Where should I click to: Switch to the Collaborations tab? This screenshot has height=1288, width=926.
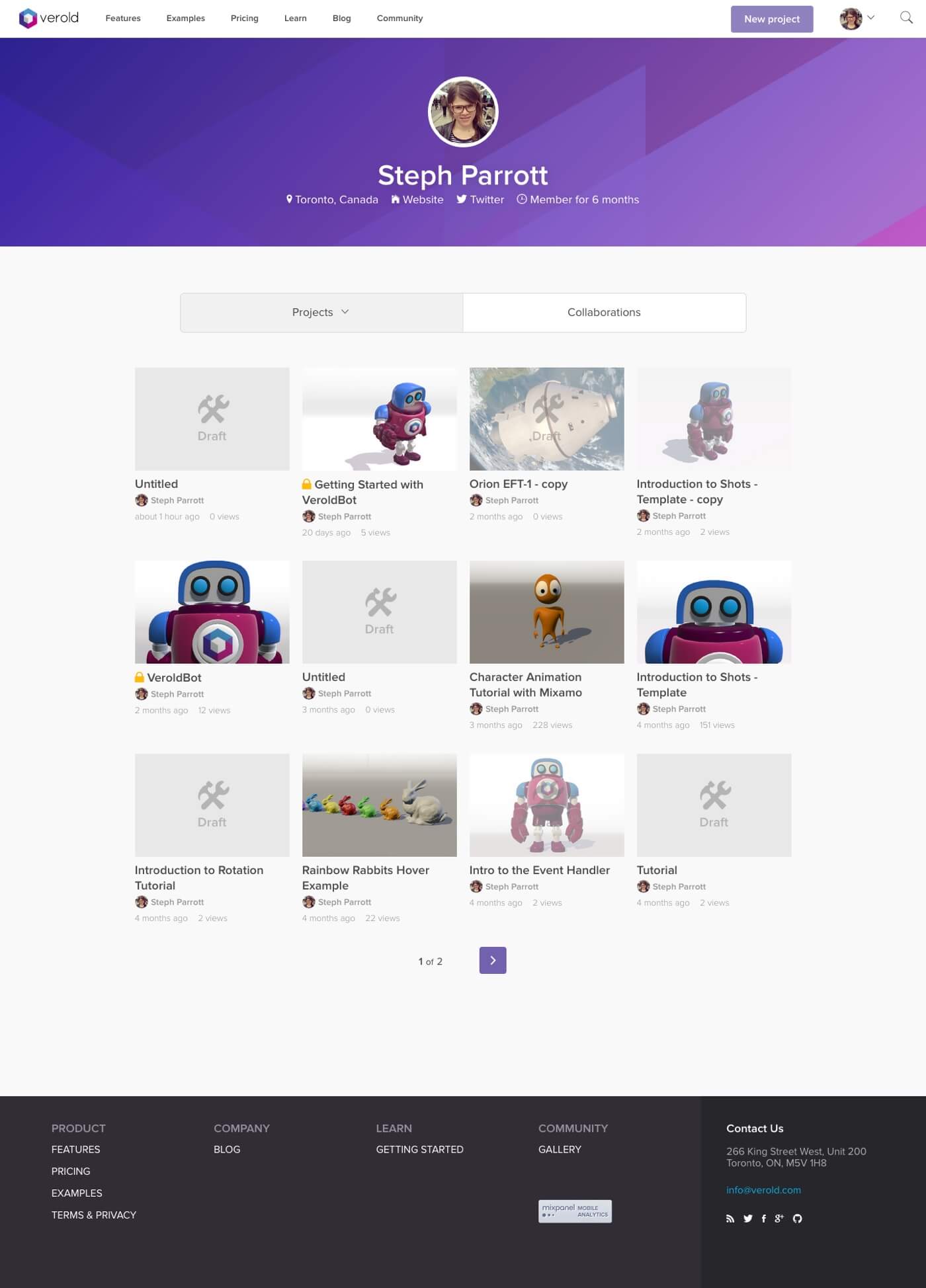[605, 312]
